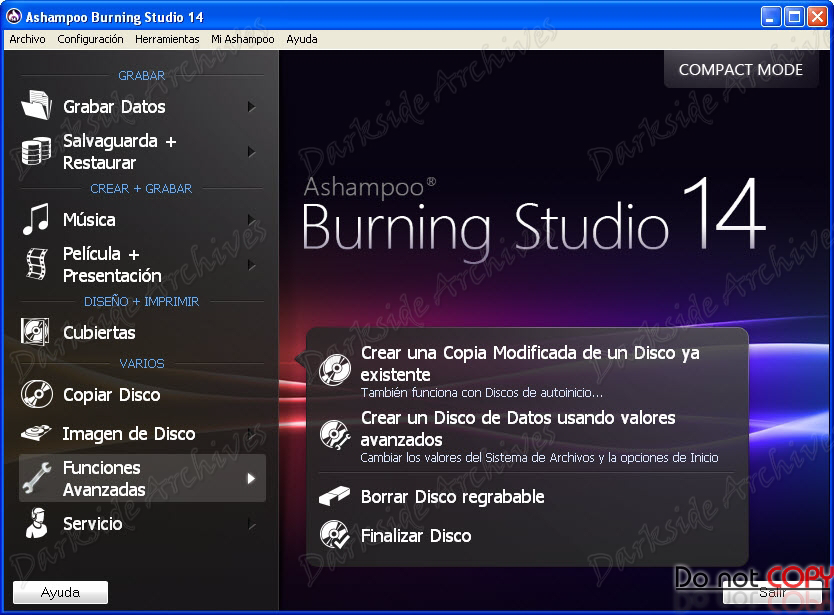Image resolution: width=834 pixels, height=615 pixels.
Task: Expand the Servicio submenu arrow
Action: pos(252,525)
